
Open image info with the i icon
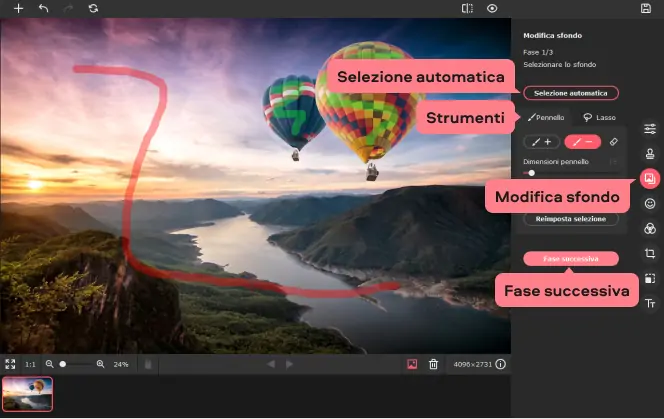click(501, 364)
